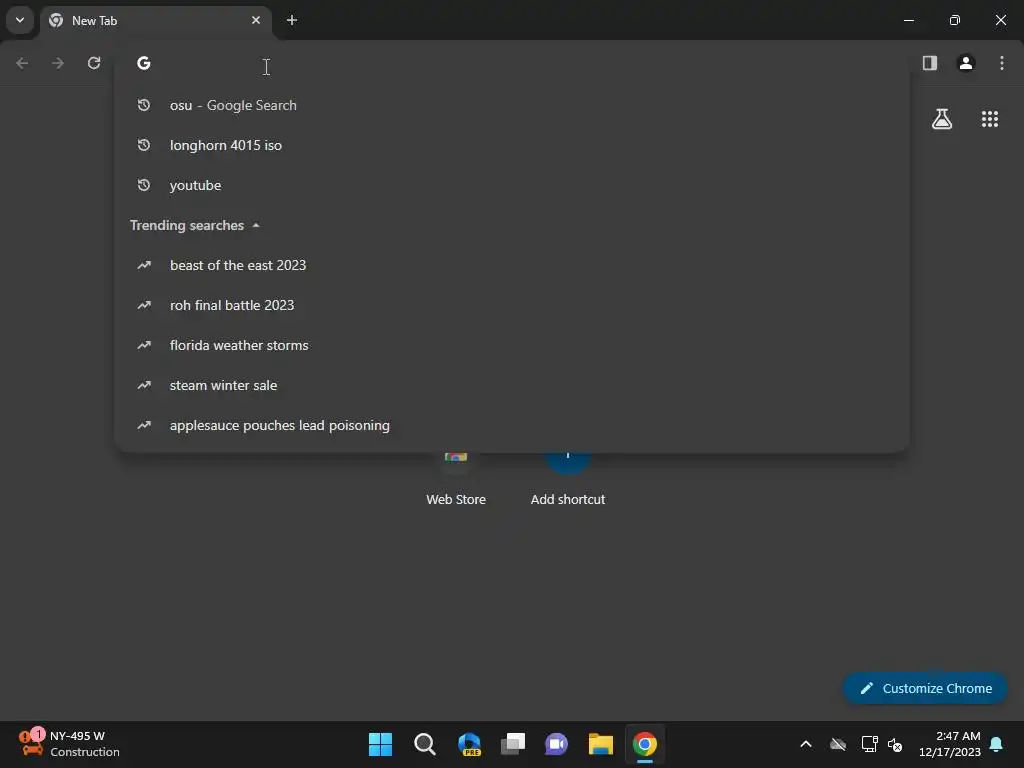
Task: Select 'applesauce pouches lead poisoning' trend
Action: click(511, 425)
